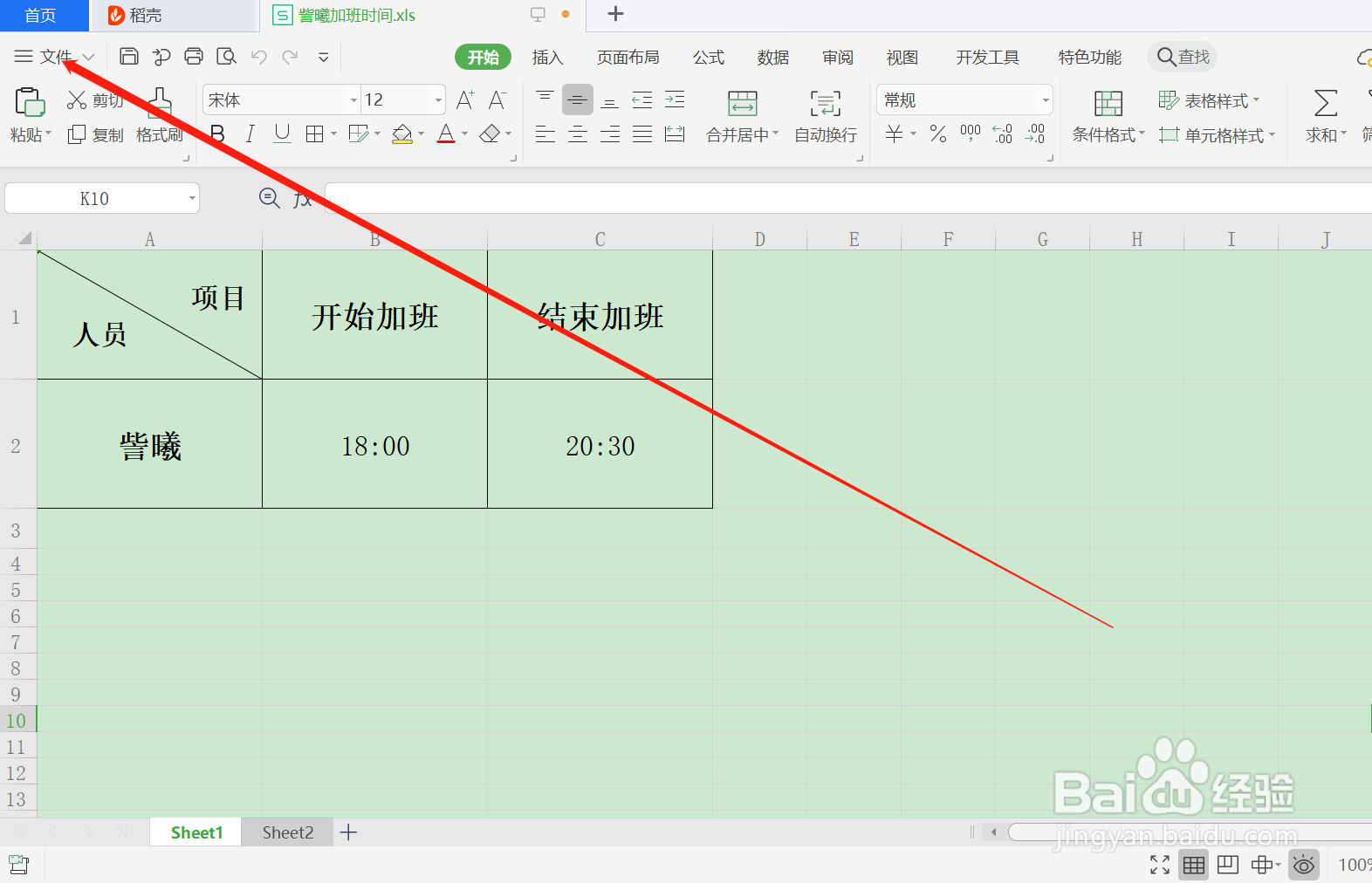Click the eraser clear icon

click(x=490, y=133)
